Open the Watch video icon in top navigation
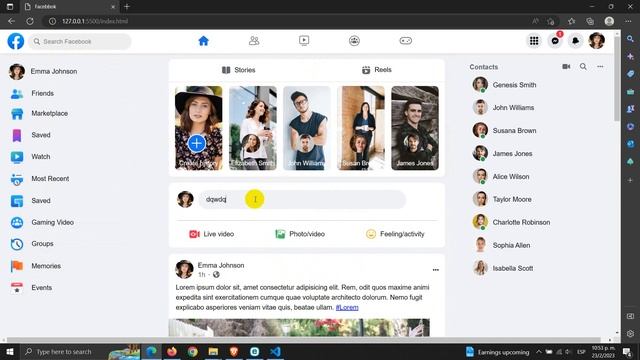This screenshot has width=640, height=360. (304, 41)
